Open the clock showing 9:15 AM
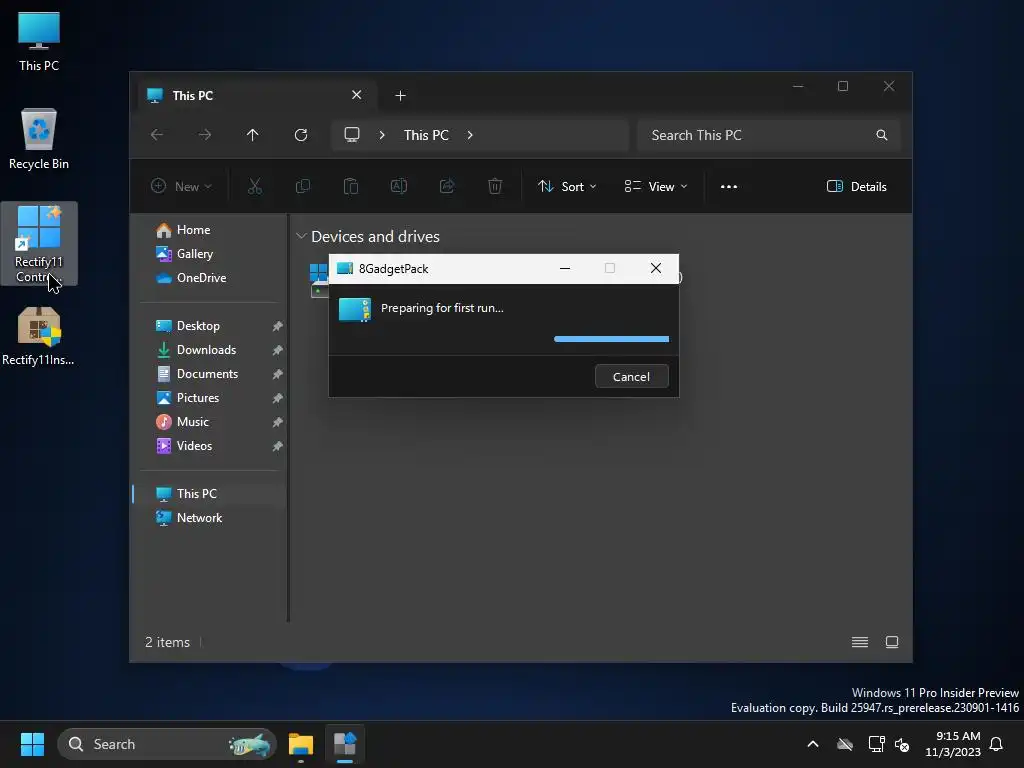Screen dimensions: 1024x768 [x=953, y=744]
